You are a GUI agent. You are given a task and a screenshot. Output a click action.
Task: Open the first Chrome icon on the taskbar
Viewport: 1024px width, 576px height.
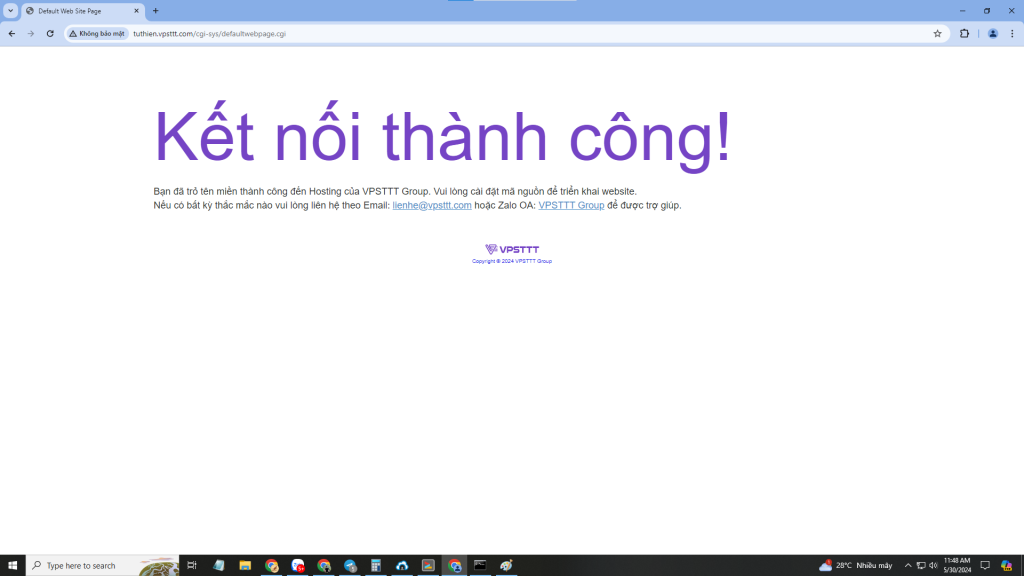272,566
